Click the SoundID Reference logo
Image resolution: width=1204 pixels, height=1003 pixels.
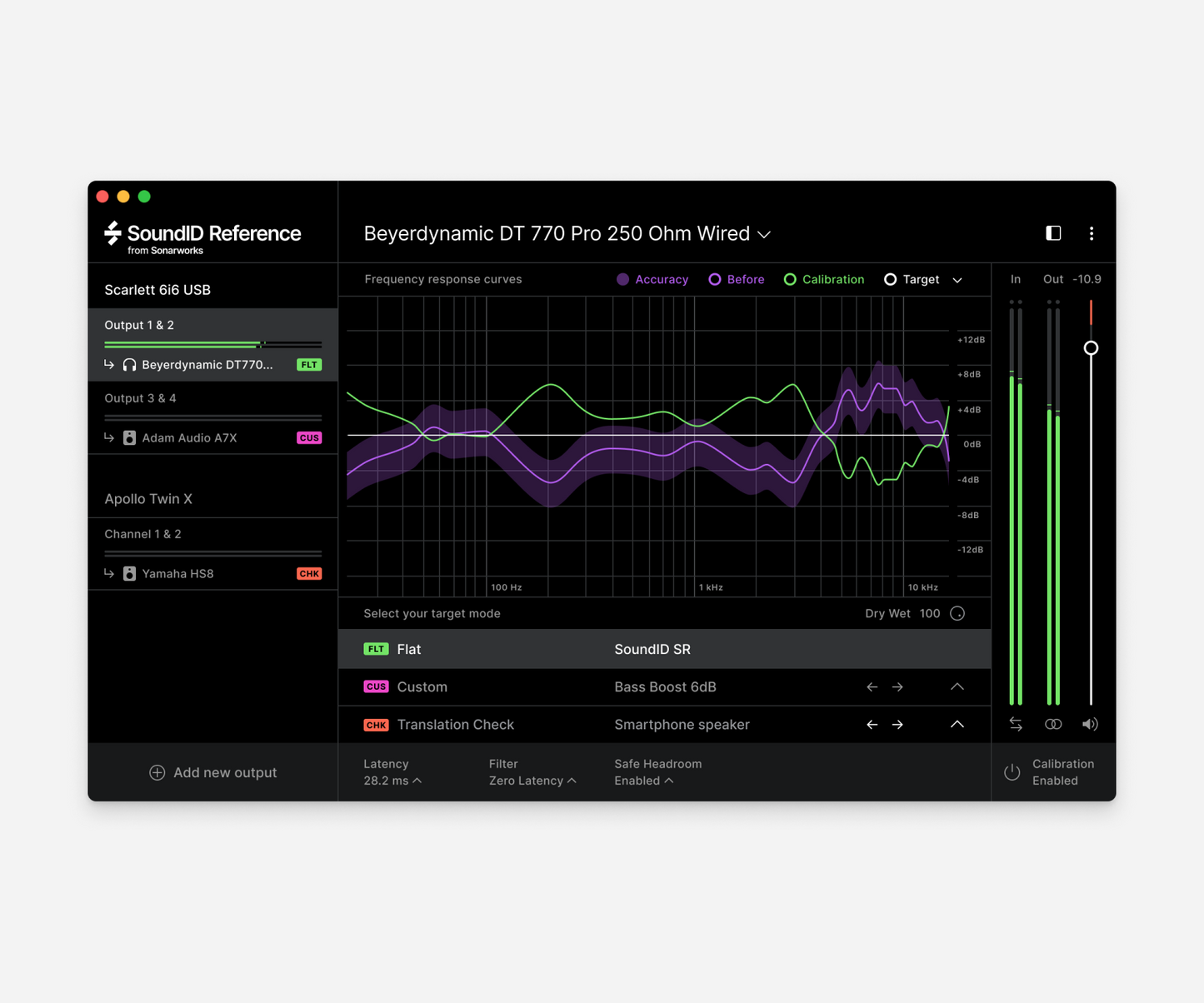tap(201, 234)
